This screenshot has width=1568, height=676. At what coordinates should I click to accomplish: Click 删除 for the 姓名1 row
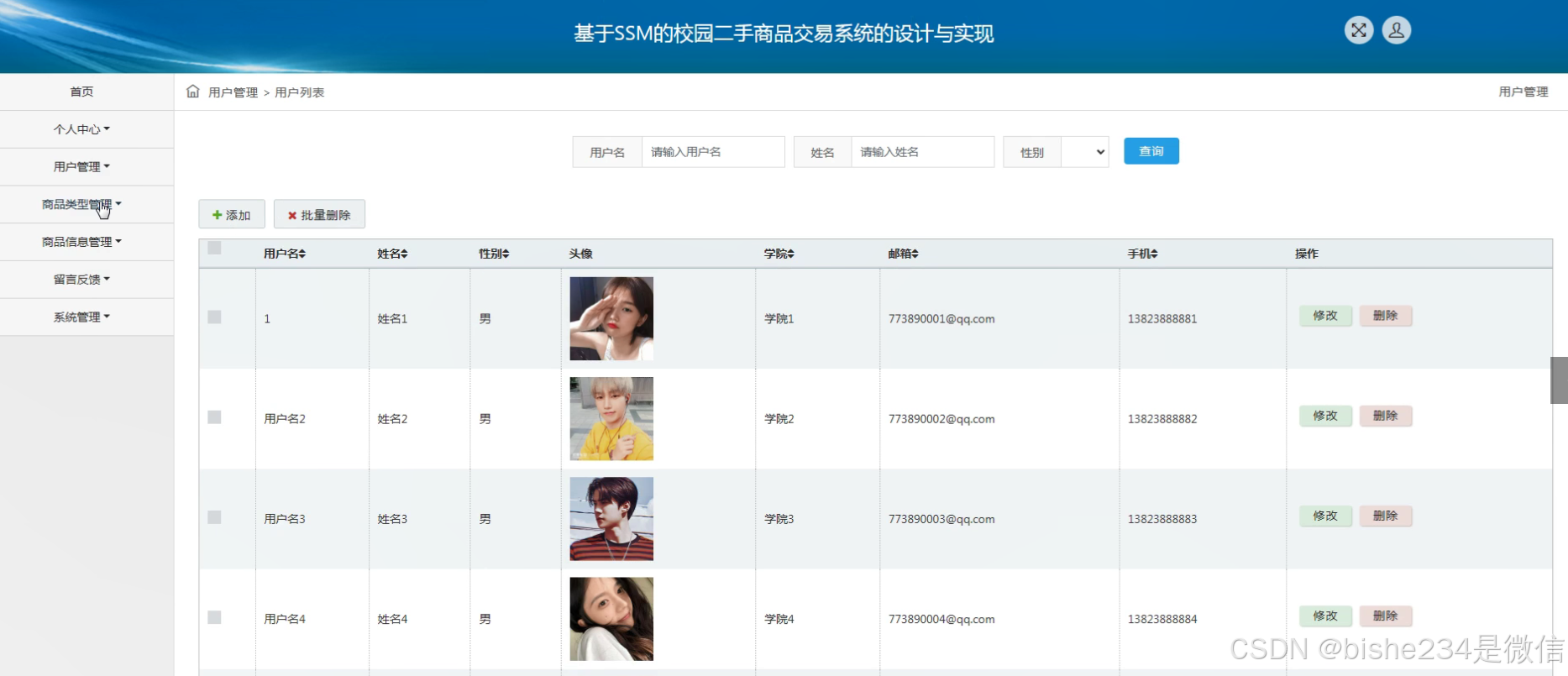1385,316
